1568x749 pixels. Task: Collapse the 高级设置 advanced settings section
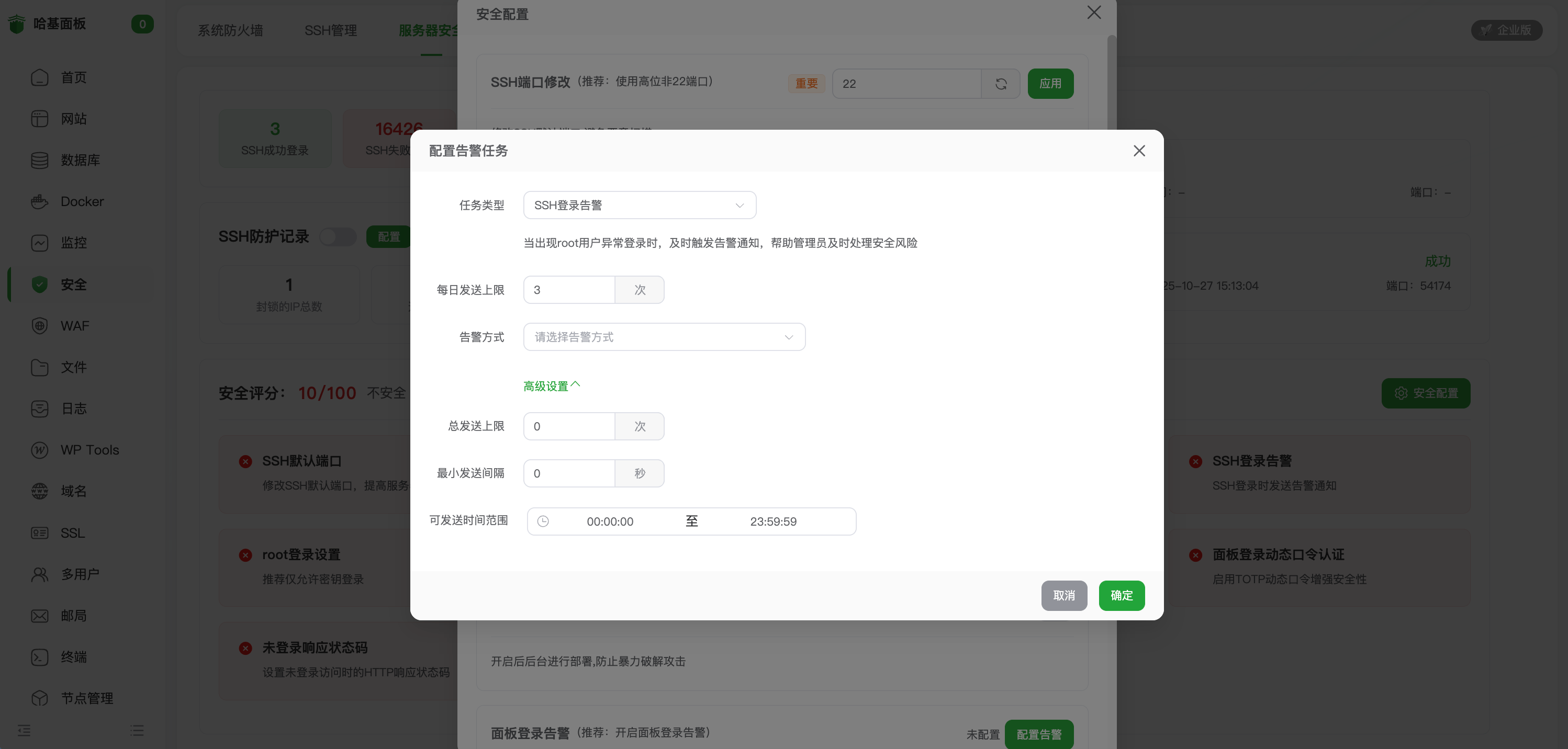tap(551, 384)
